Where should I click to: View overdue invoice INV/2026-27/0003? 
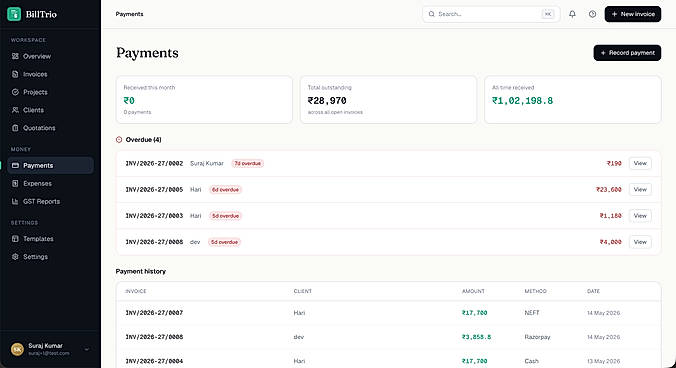[640, 216]
